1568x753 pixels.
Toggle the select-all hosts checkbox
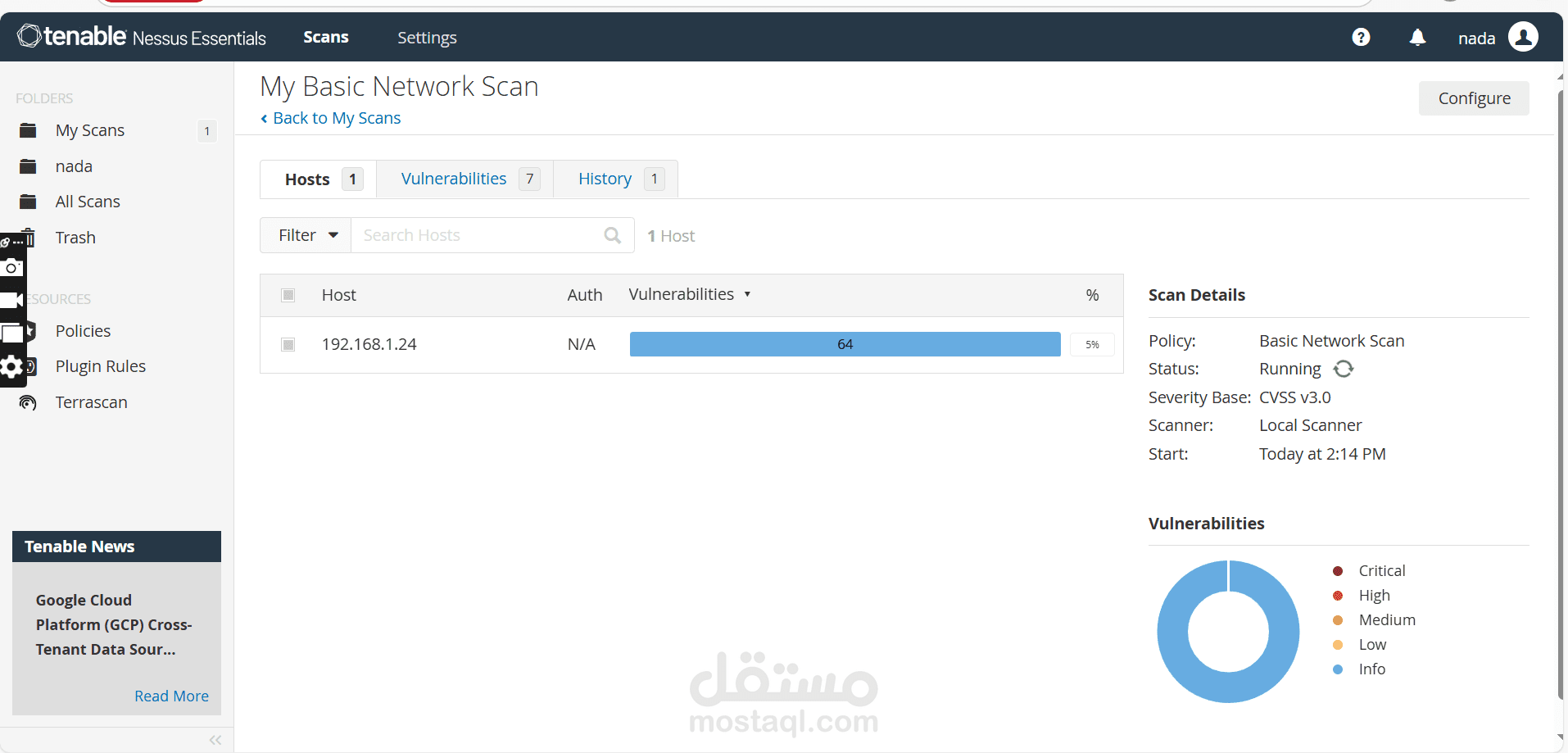coord(288,295)
